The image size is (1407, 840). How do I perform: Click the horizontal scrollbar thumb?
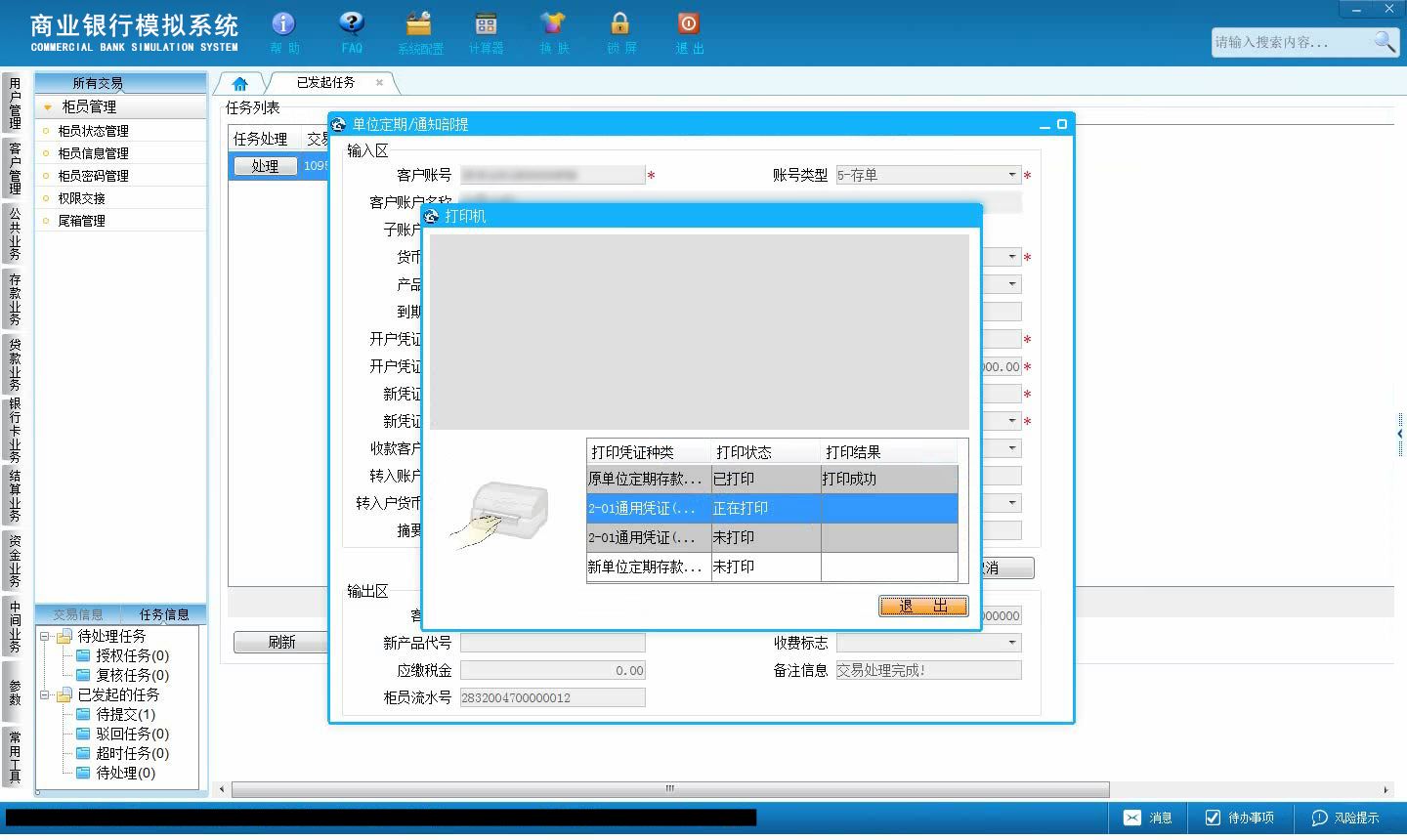coord(670,789)
